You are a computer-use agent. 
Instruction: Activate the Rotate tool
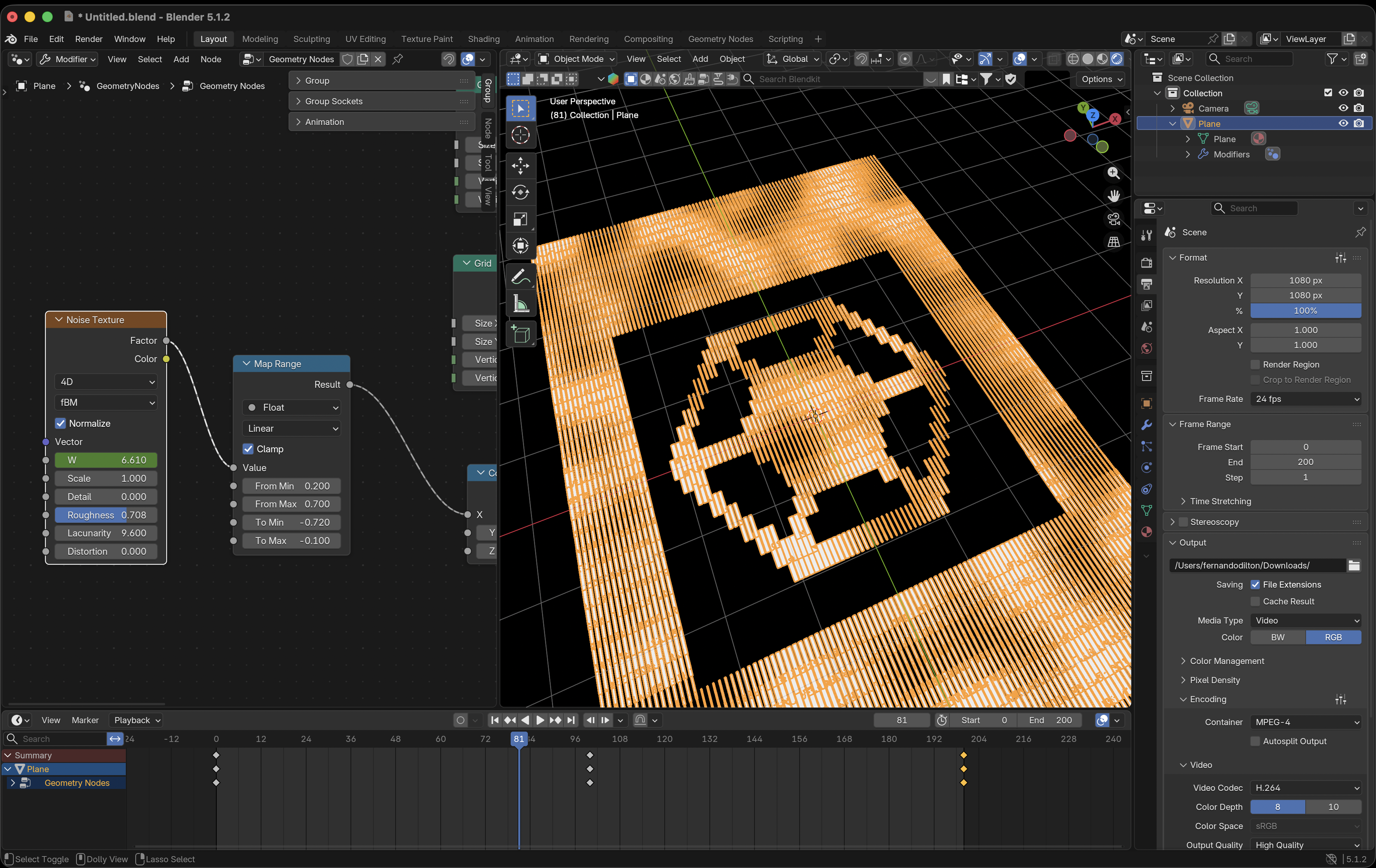coord(520,193)
